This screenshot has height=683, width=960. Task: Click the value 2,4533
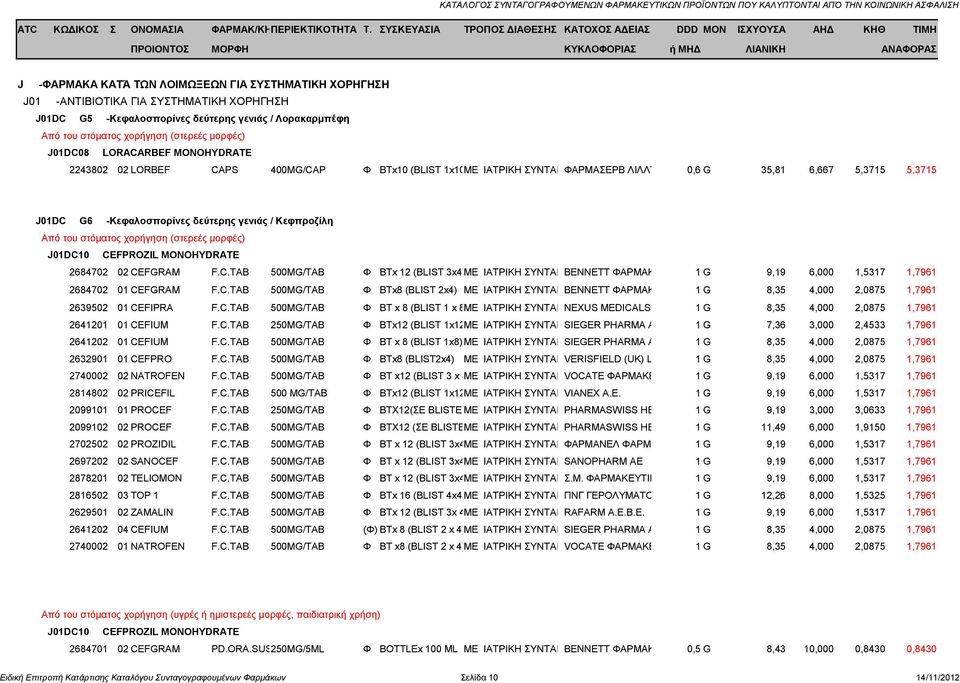870,325
